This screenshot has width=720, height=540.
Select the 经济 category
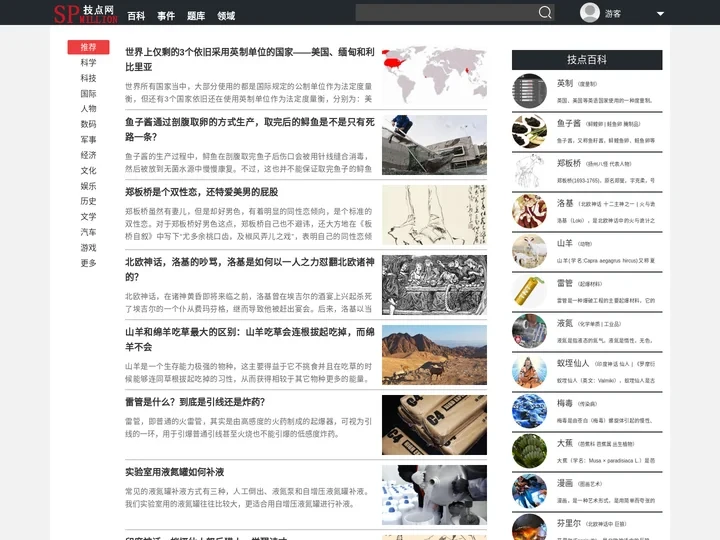coord(88,155)
